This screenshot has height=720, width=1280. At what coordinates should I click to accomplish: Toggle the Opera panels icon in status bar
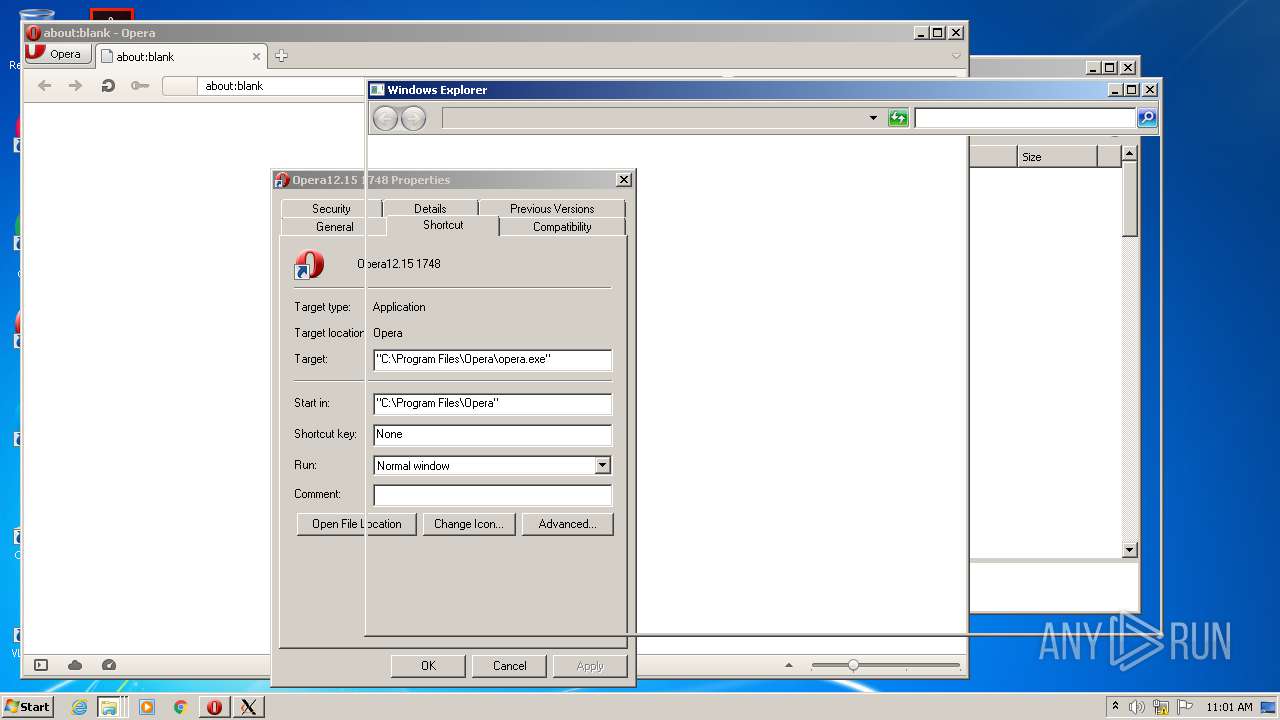pos(41,665)
